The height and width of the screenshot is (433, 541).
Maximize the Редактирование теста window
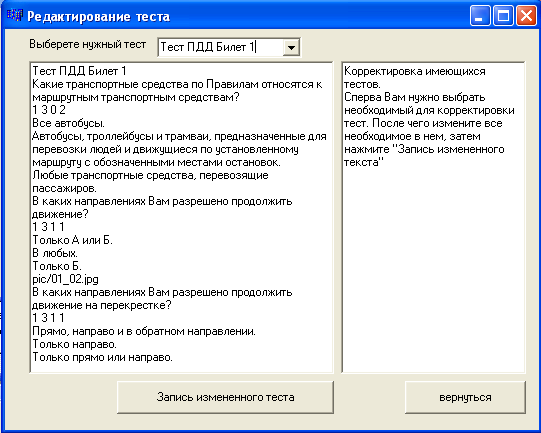click(x=503, y=16)
